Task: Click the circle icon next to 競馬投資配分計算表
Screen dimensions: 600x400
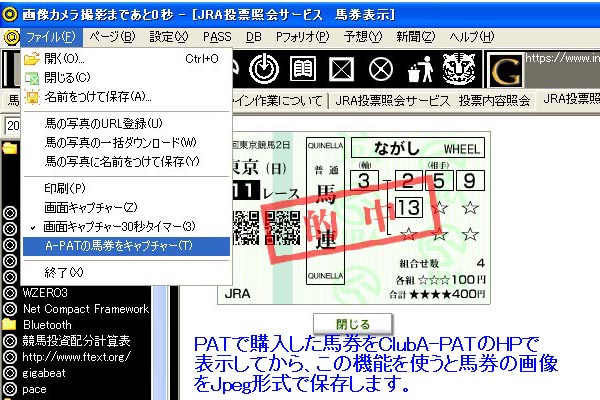Action: (x=10, y=341)
